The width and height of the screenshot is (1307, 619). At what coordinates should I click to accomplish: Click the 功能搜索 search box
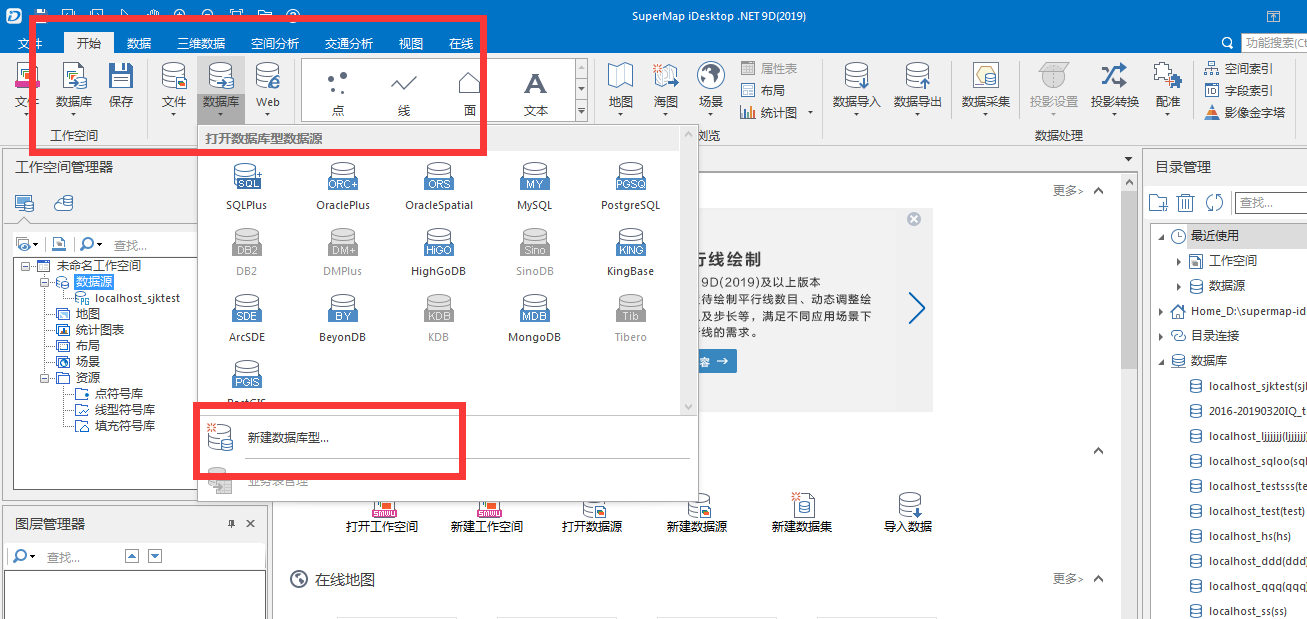click(1273, 44)
